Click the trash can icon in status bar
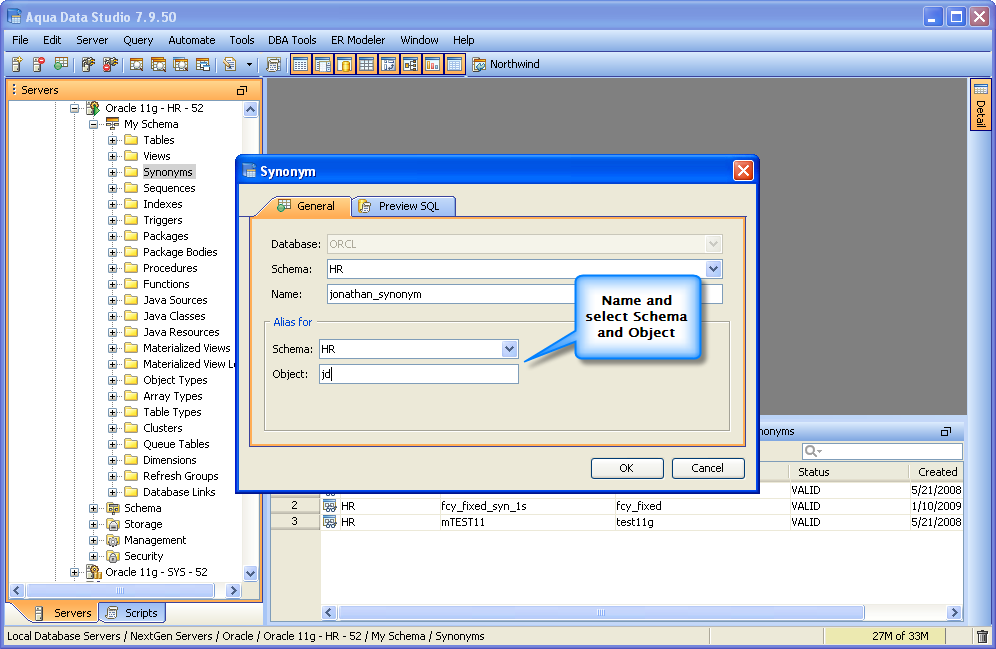The width and height of the screenshot is (996, 649). tap(982, 636)
